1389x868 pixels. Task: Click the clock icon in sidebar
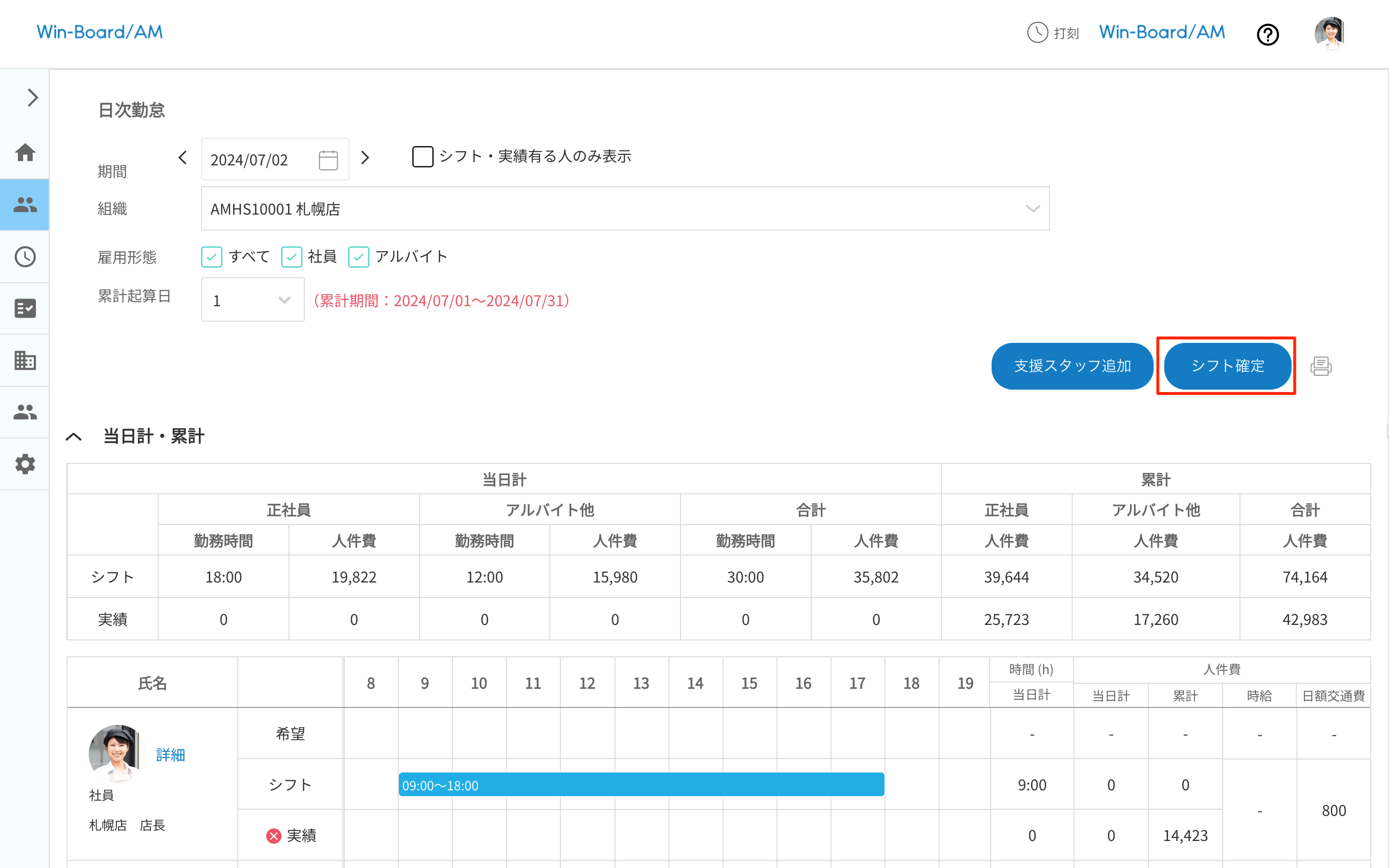(25, 257)
